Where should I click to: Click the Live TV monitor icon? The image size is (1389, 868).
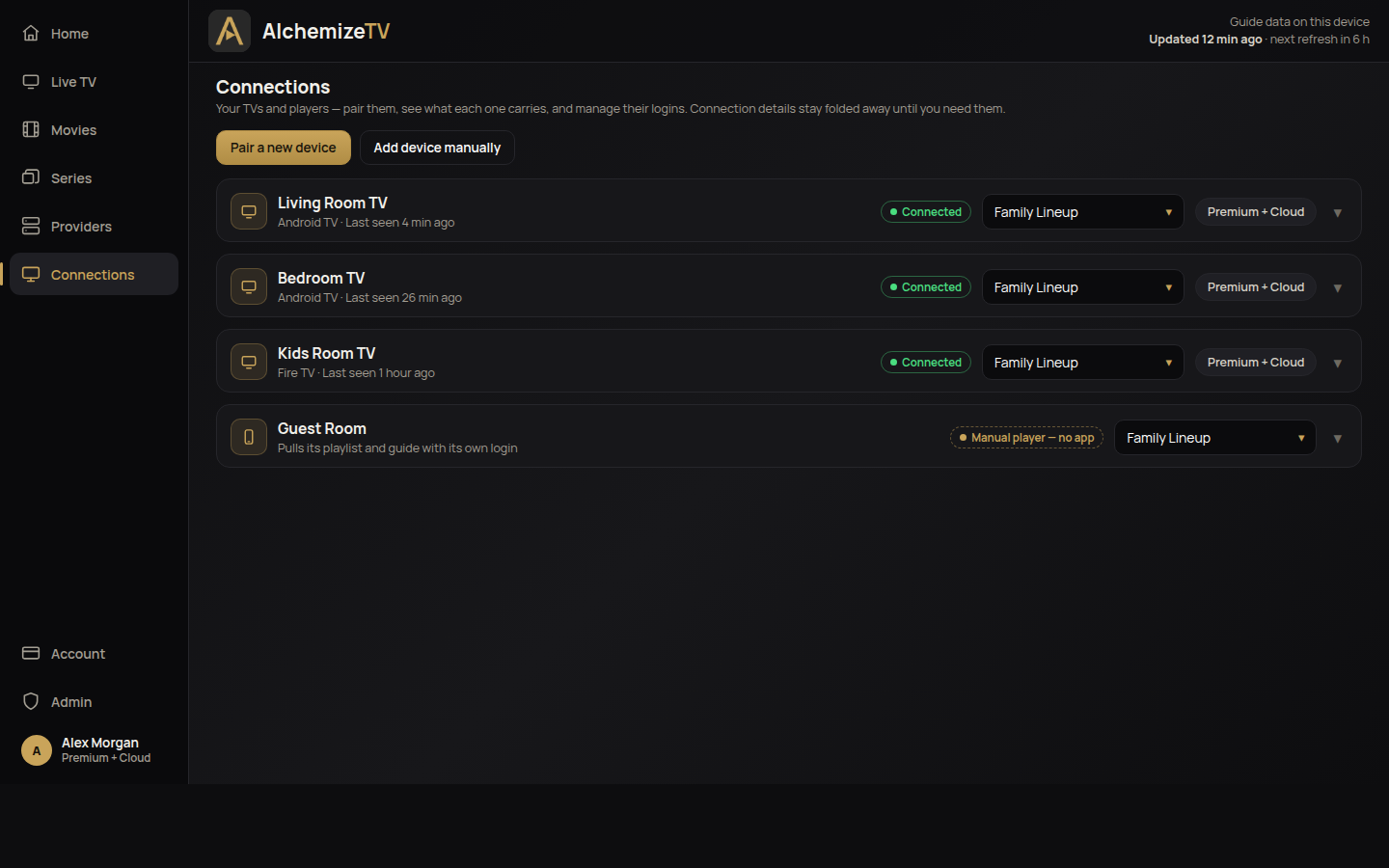31,81
